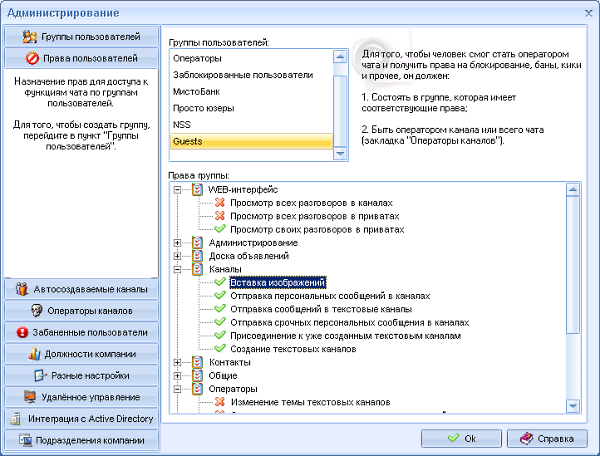Click the Разные настройки icon
The image size is (600, 456).
point(42,376)
